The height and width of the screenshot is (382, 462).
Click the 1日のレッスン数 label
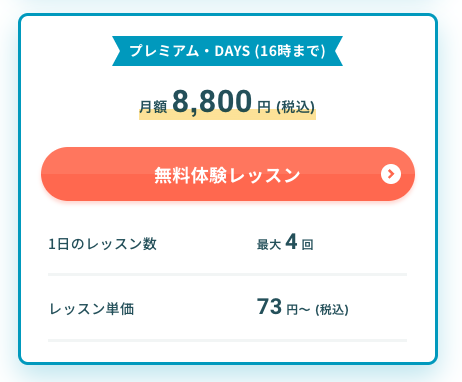pos(102,244)
